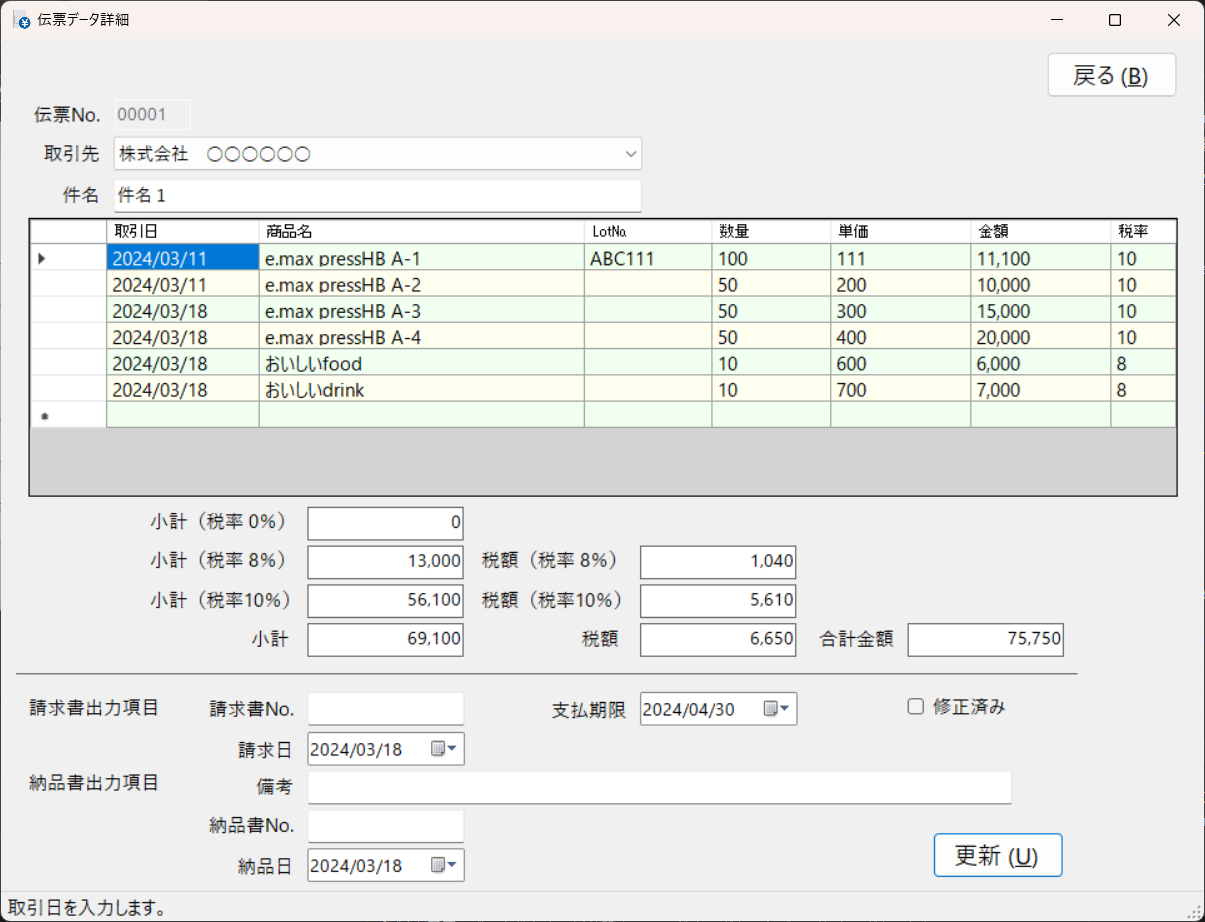This screenshot has height=922, width=1205.
Task: Click the quantity cell 100
Action: (x=771, y=258)
